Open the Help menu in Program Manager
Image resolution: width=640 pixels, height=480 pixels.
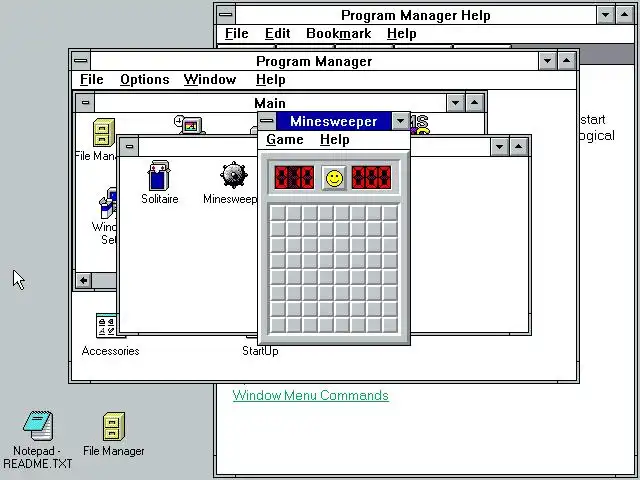coord(270,80)
